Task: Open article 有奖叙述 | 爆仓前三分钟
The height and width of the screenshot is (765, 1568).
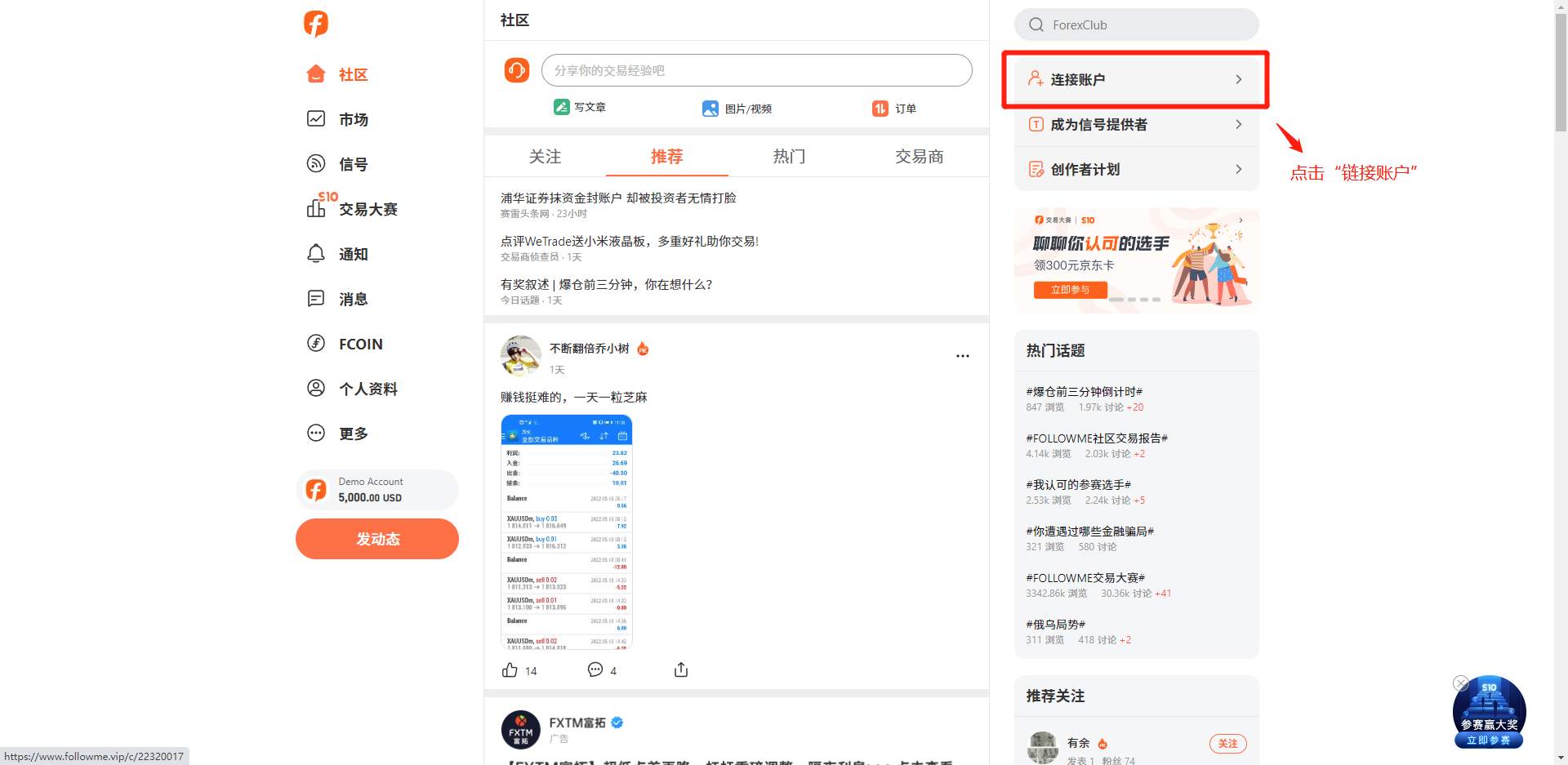Action: coord(606,284)
